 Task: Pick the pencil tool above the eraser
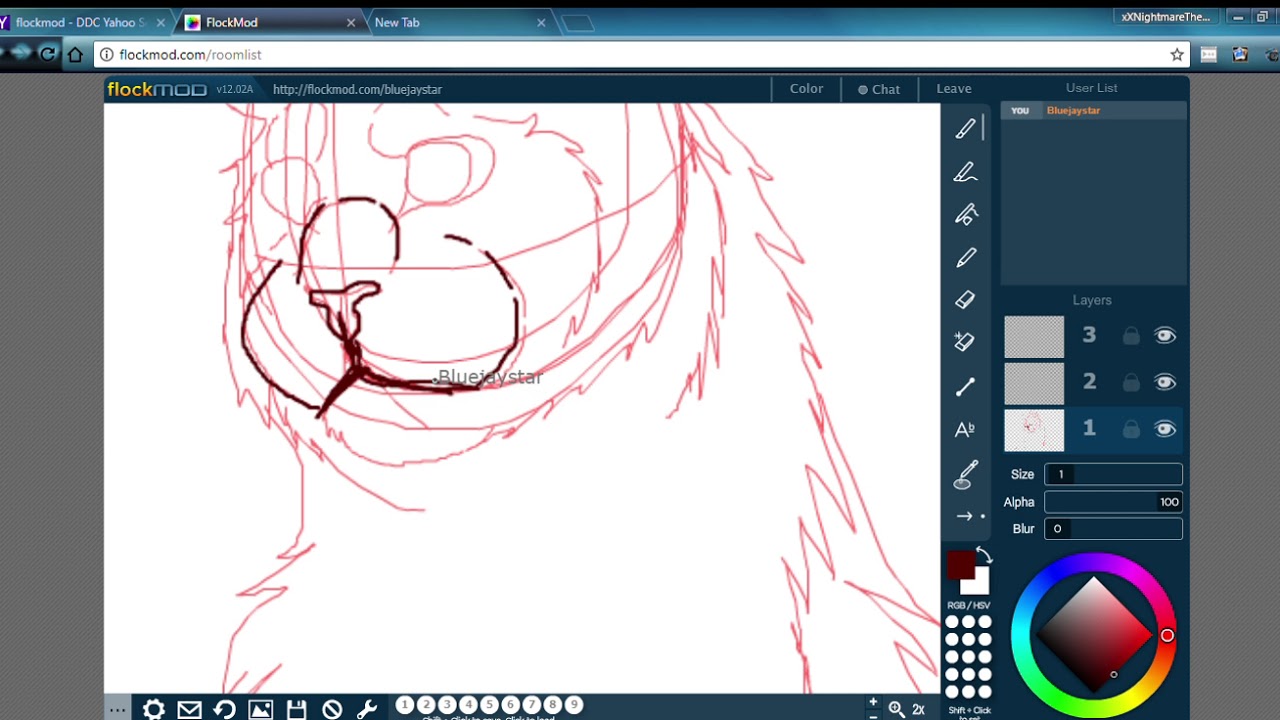tap(965, 258)
